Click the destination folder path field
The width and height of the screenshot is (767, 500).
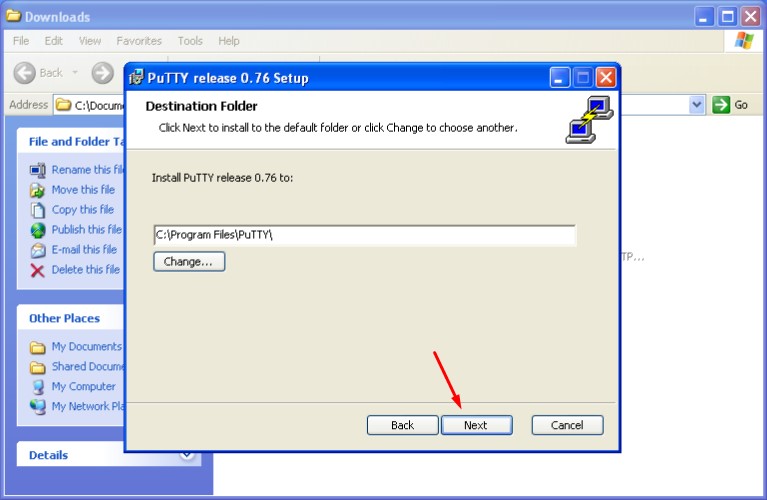364,235
